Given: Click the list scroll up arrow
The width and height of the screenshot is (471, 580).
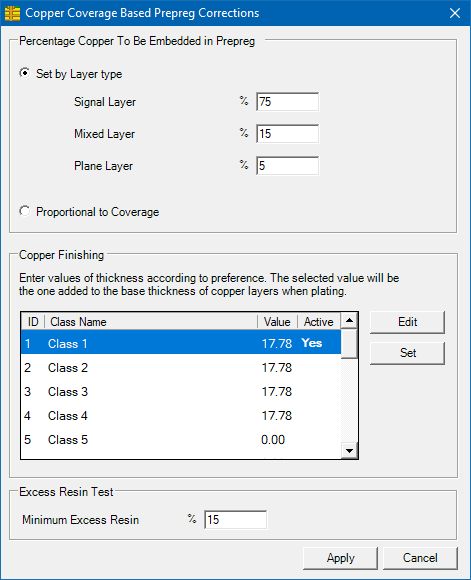Looking at the screenshot, I should [349, 321].
